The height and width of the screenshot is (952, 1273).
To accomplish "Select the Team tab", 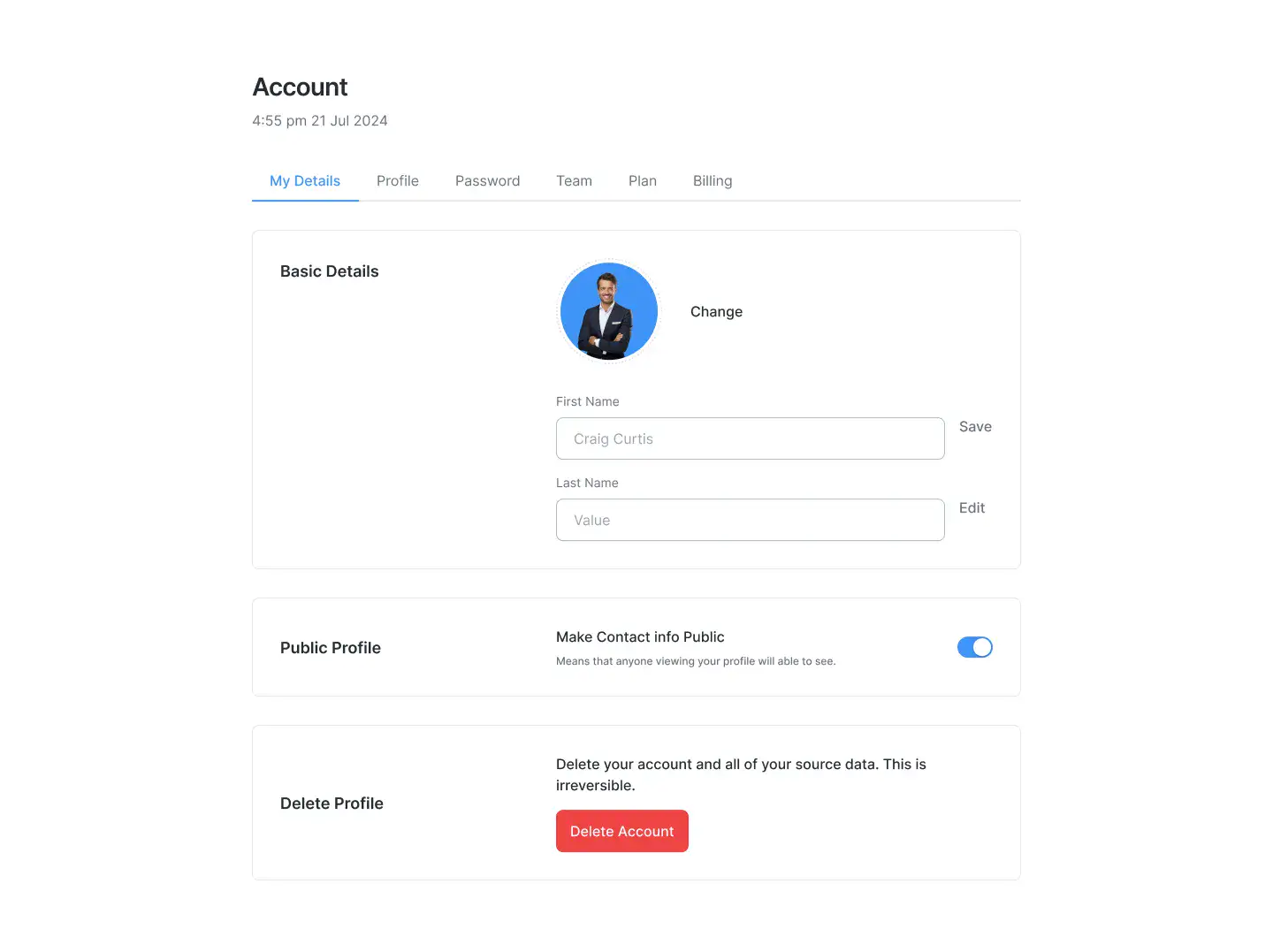I will coord(574,180).
